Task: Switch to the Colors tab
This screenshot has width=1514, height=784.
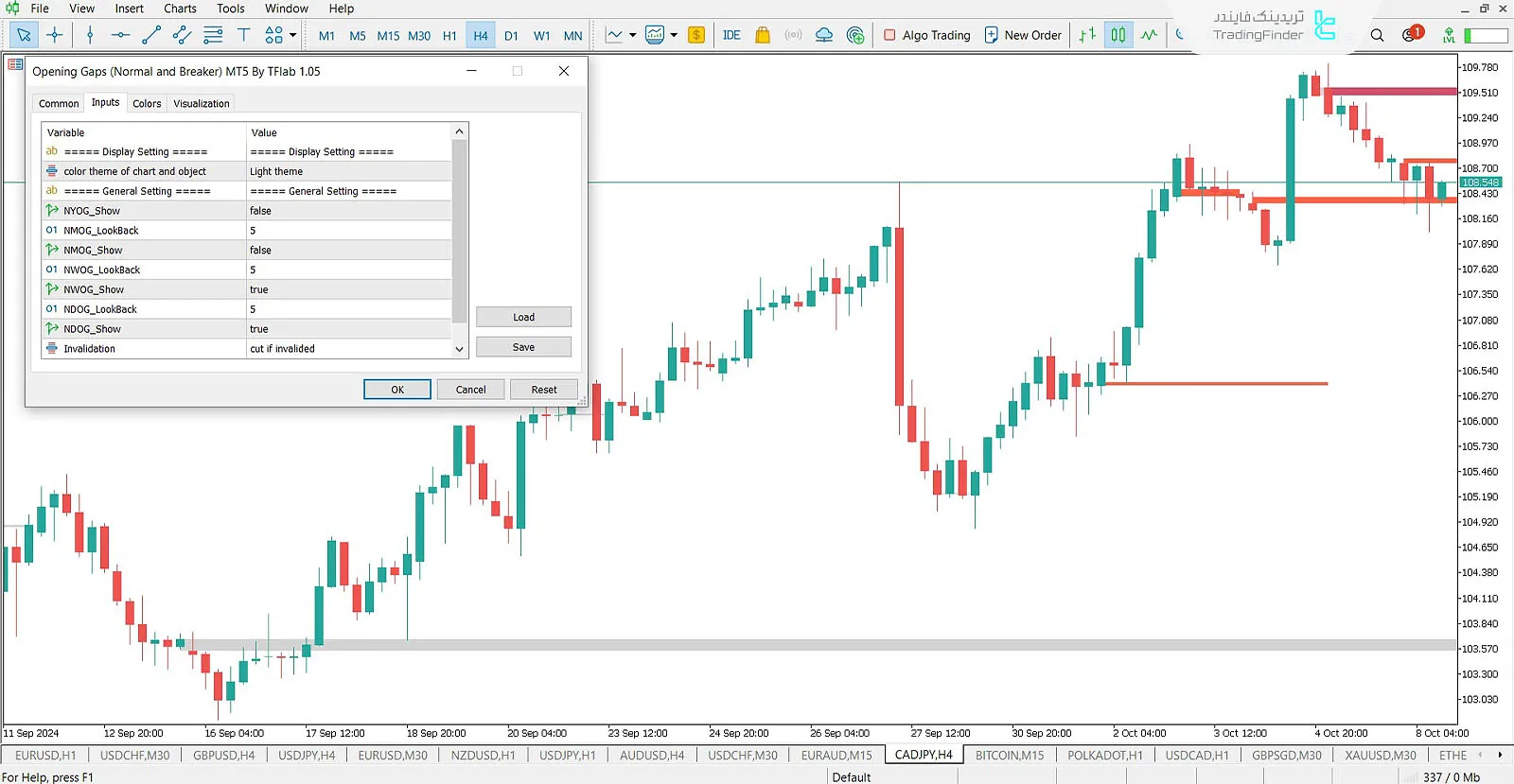Action: point(147,103)
